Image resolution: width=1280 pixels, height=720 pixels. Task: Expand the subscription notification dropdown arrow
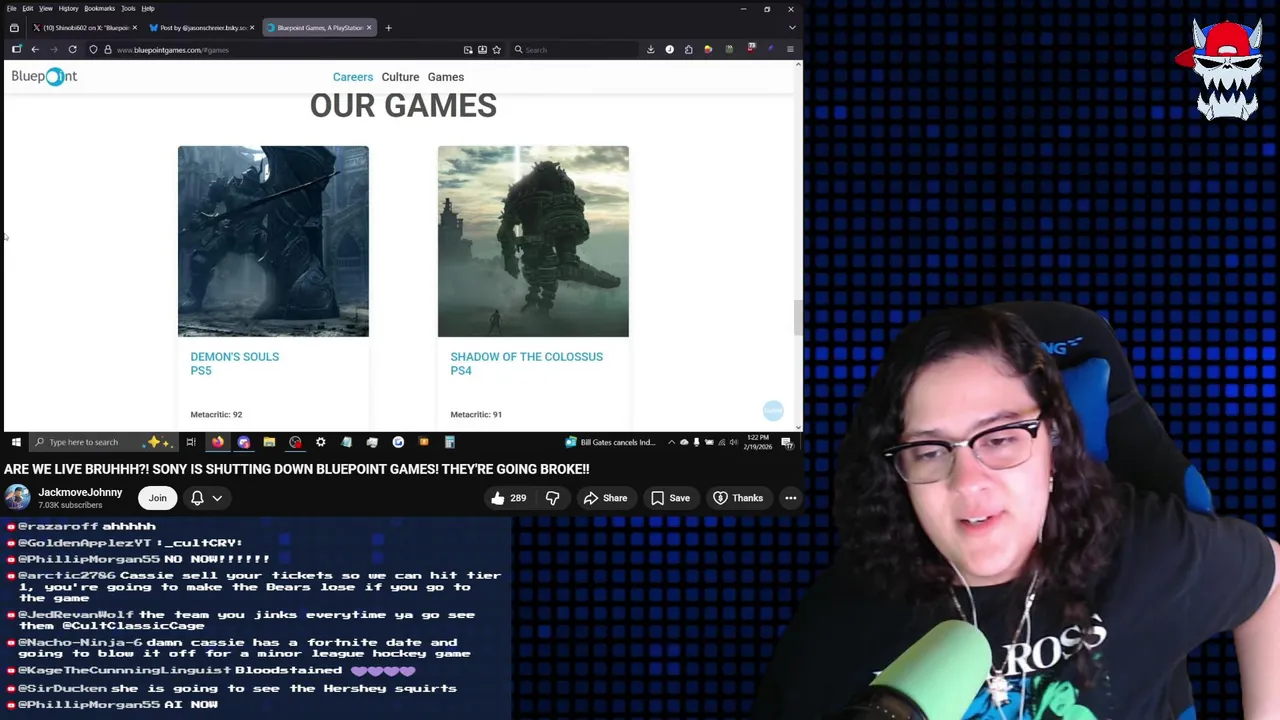217,498
